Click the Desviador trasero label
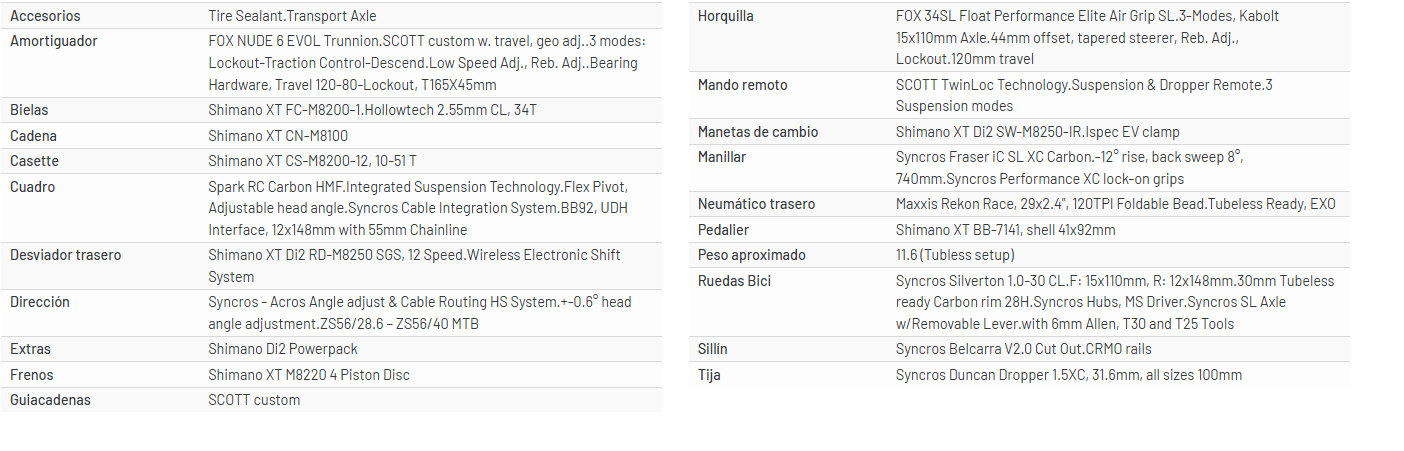1404x451 pixels. pyautogui.click(x=66, y=255)
